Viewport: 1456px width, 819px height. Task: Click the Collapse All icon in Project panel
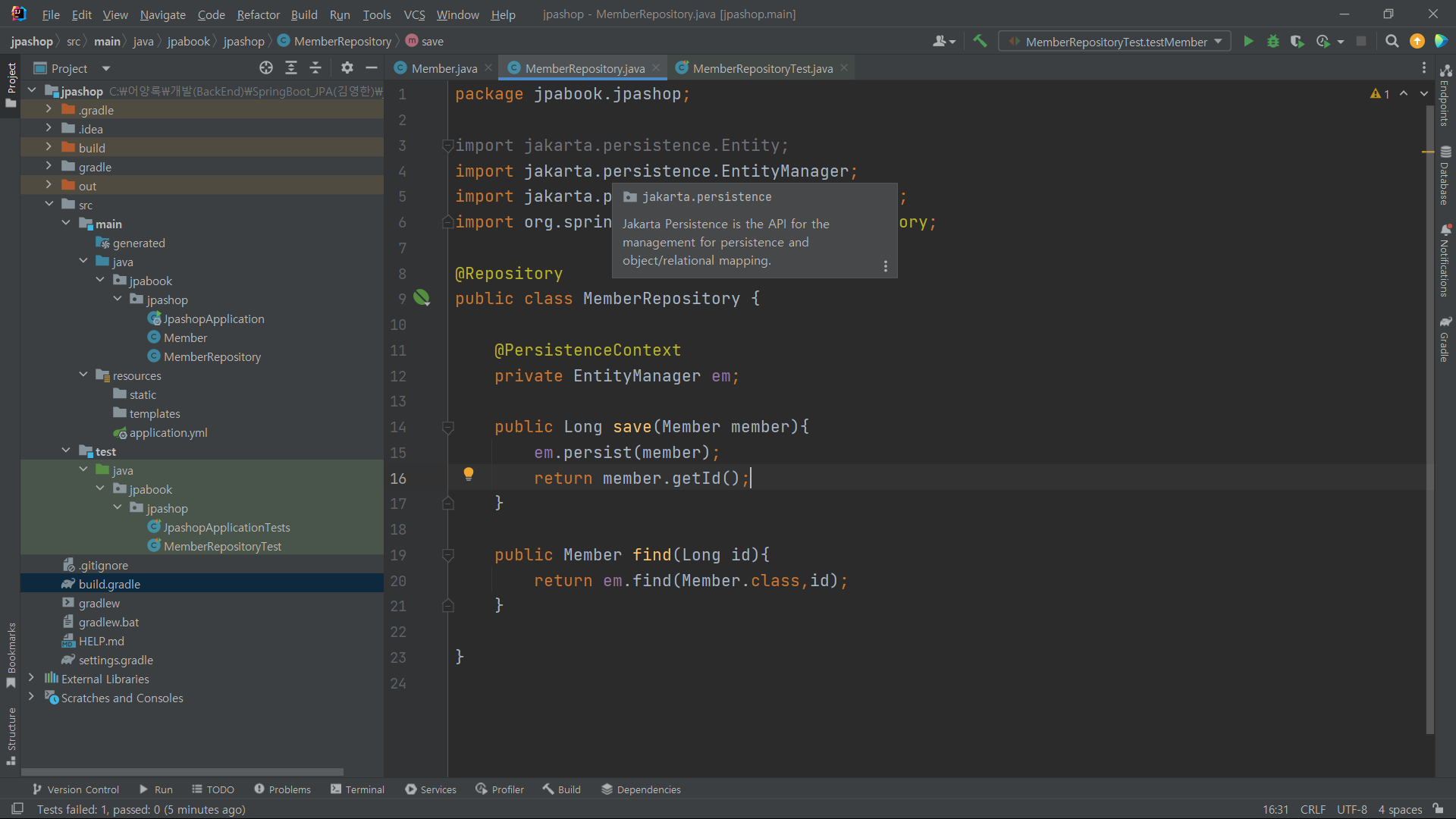point(315,68)
